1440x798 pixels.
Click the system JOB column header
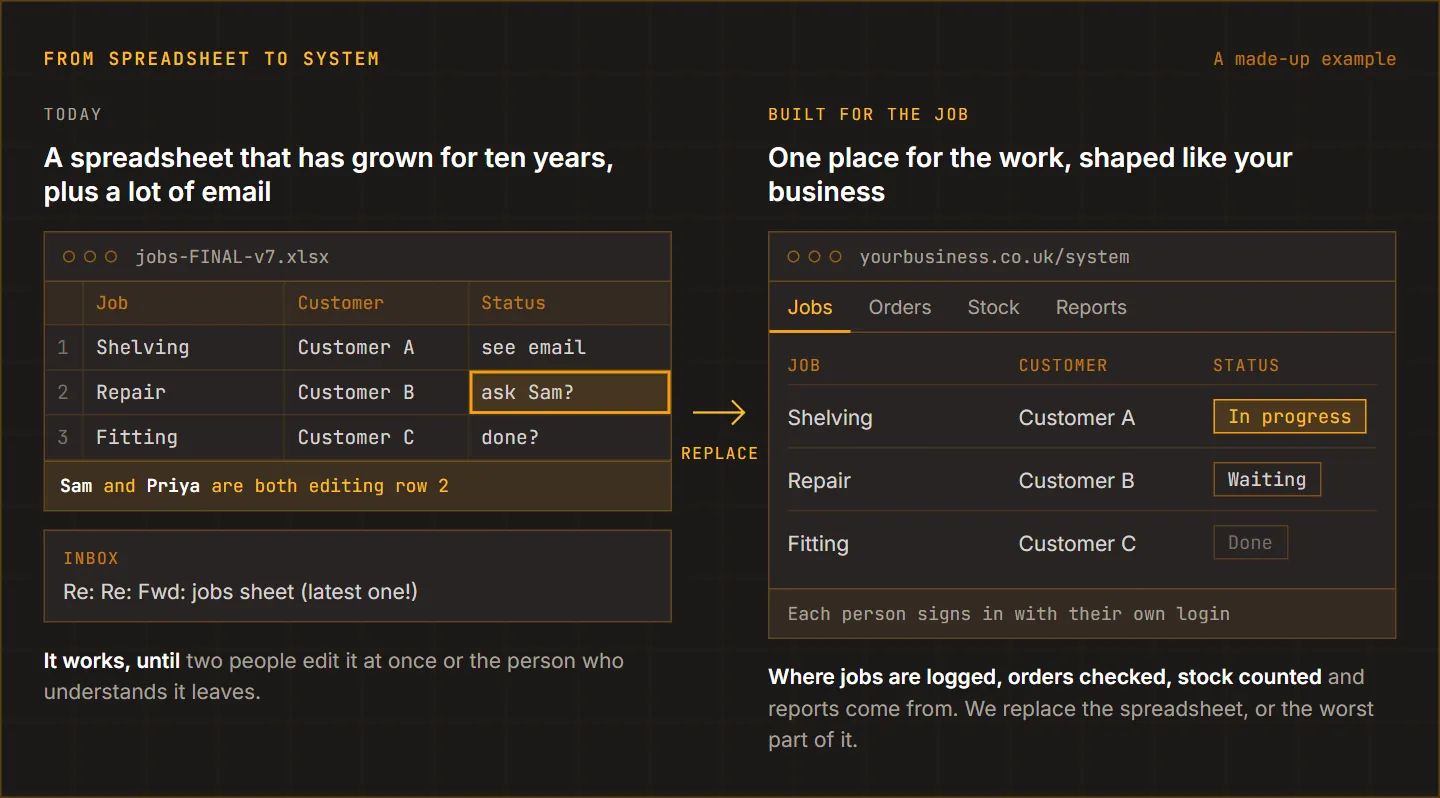pyautogui.click(x=804, y=366)
